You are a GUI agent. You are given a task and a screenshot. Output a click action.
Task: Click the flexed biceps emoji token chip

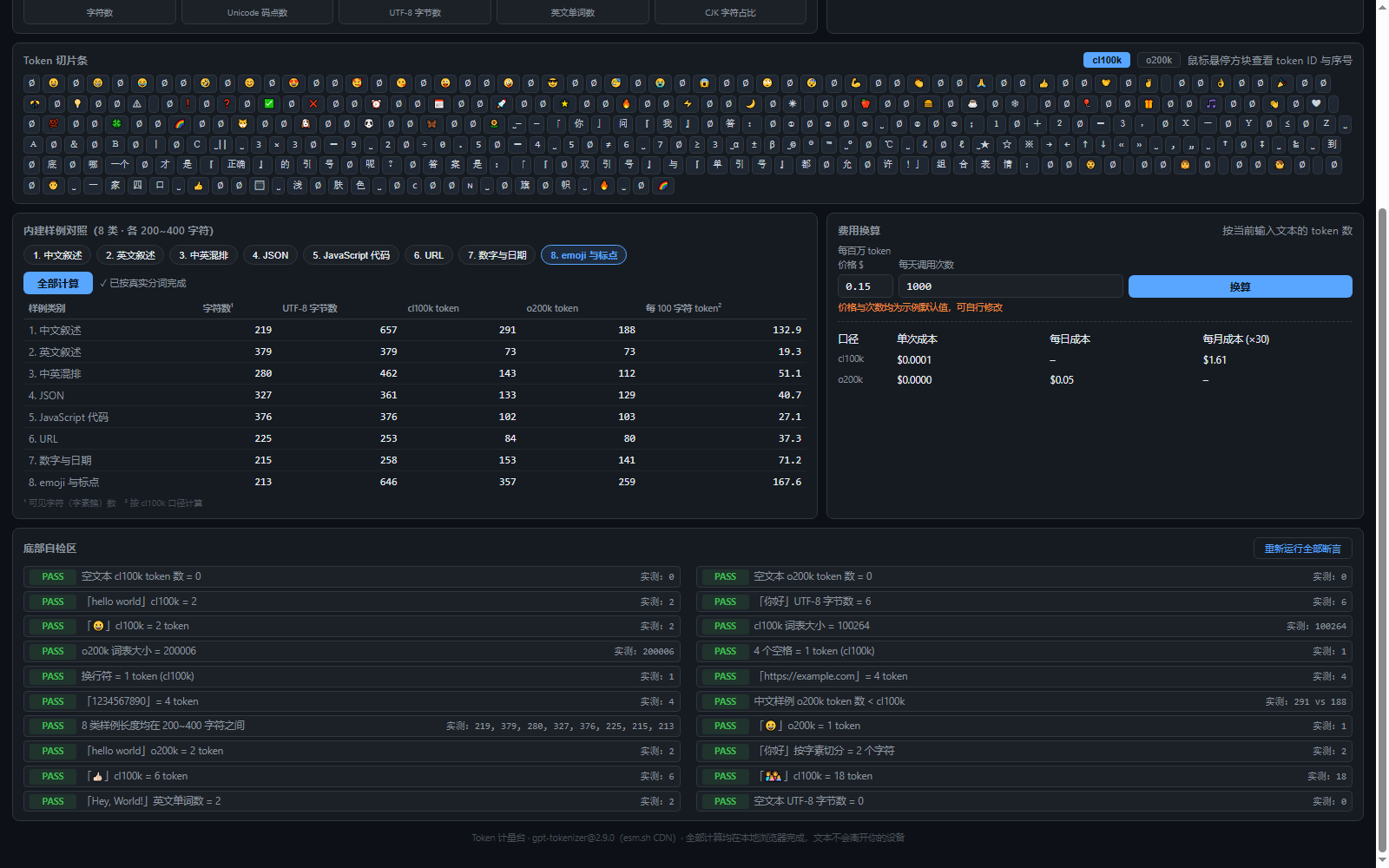855,82
